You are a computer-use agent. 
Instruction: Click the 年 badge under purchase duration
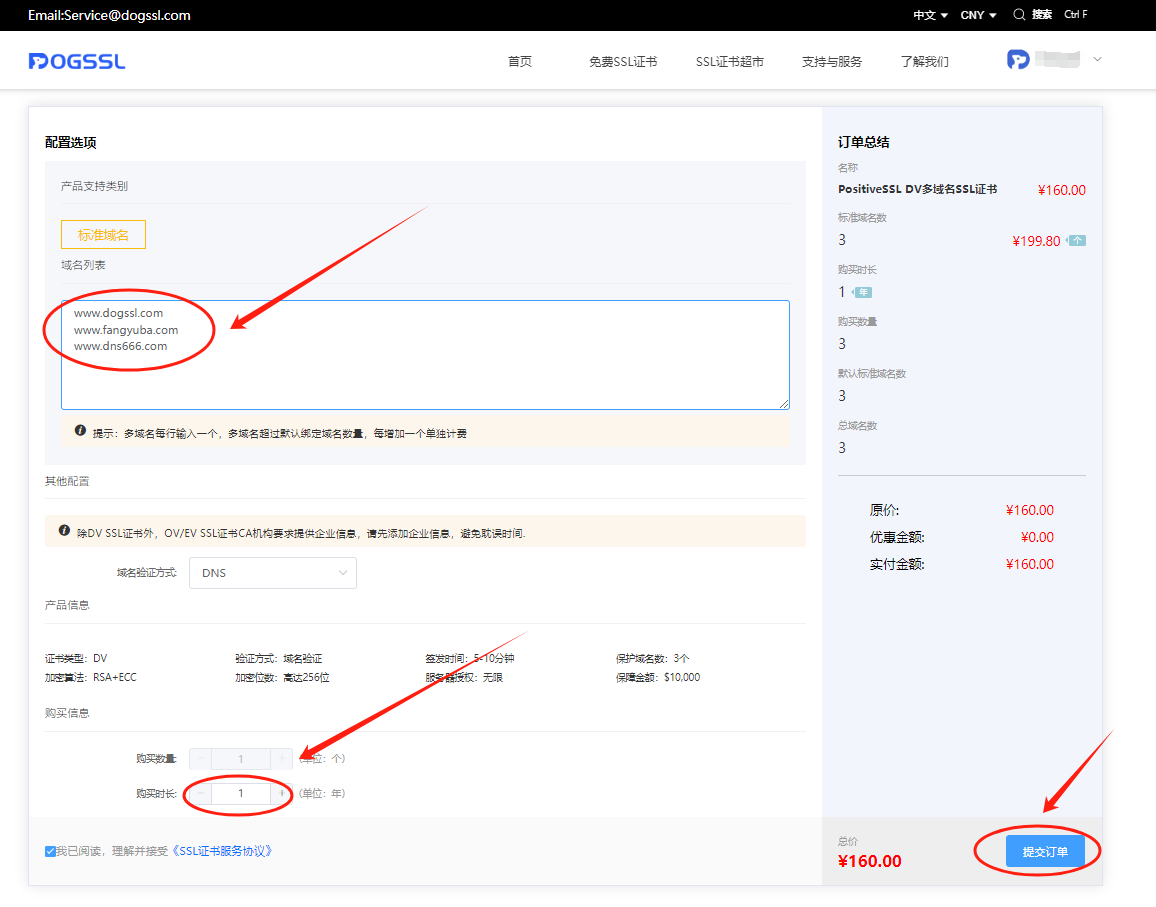coord(863,293)
